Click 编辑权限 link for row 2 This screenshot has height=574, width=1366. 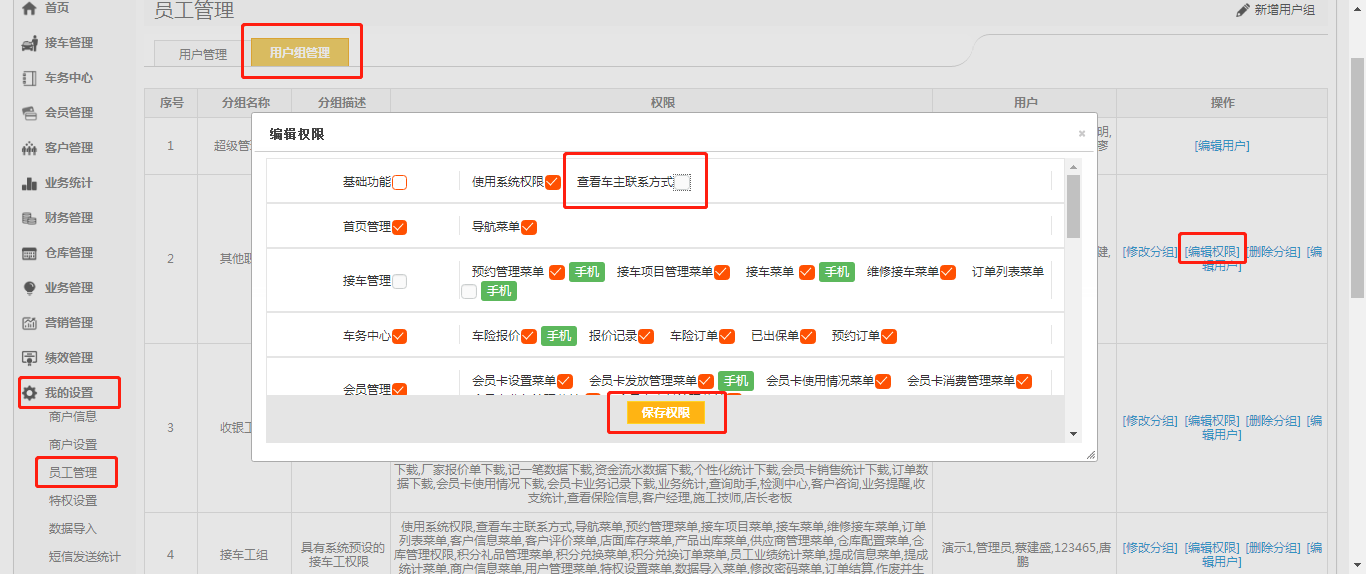[x=1212, y=252]
